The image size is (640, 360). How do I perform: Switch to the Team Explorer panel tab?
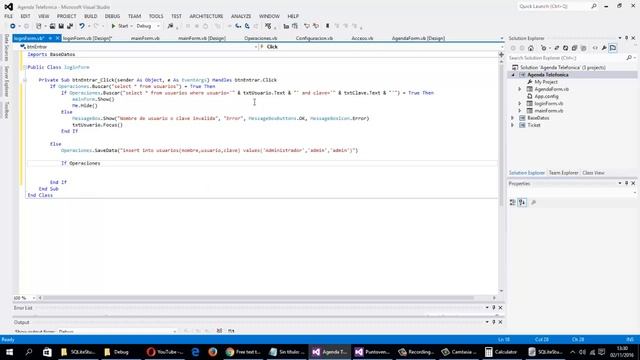coord(563,173)
